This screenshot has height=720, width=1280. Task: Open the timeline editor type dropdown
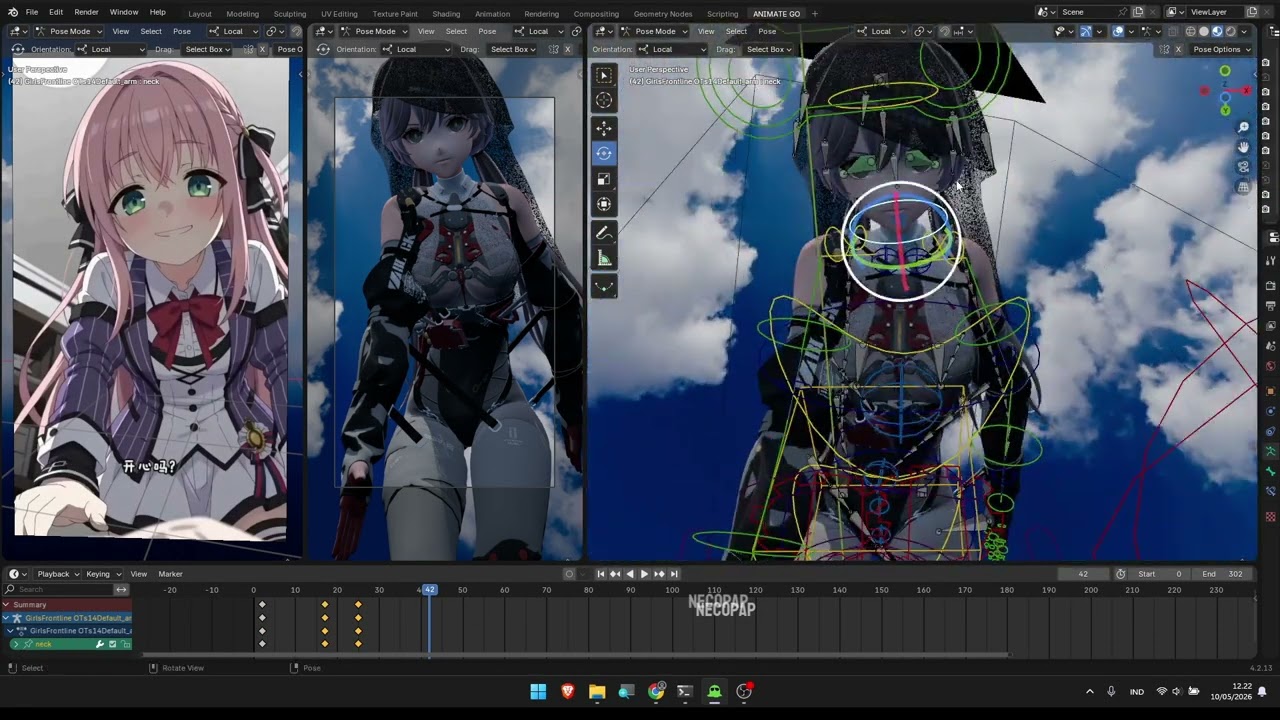point(17,574)
